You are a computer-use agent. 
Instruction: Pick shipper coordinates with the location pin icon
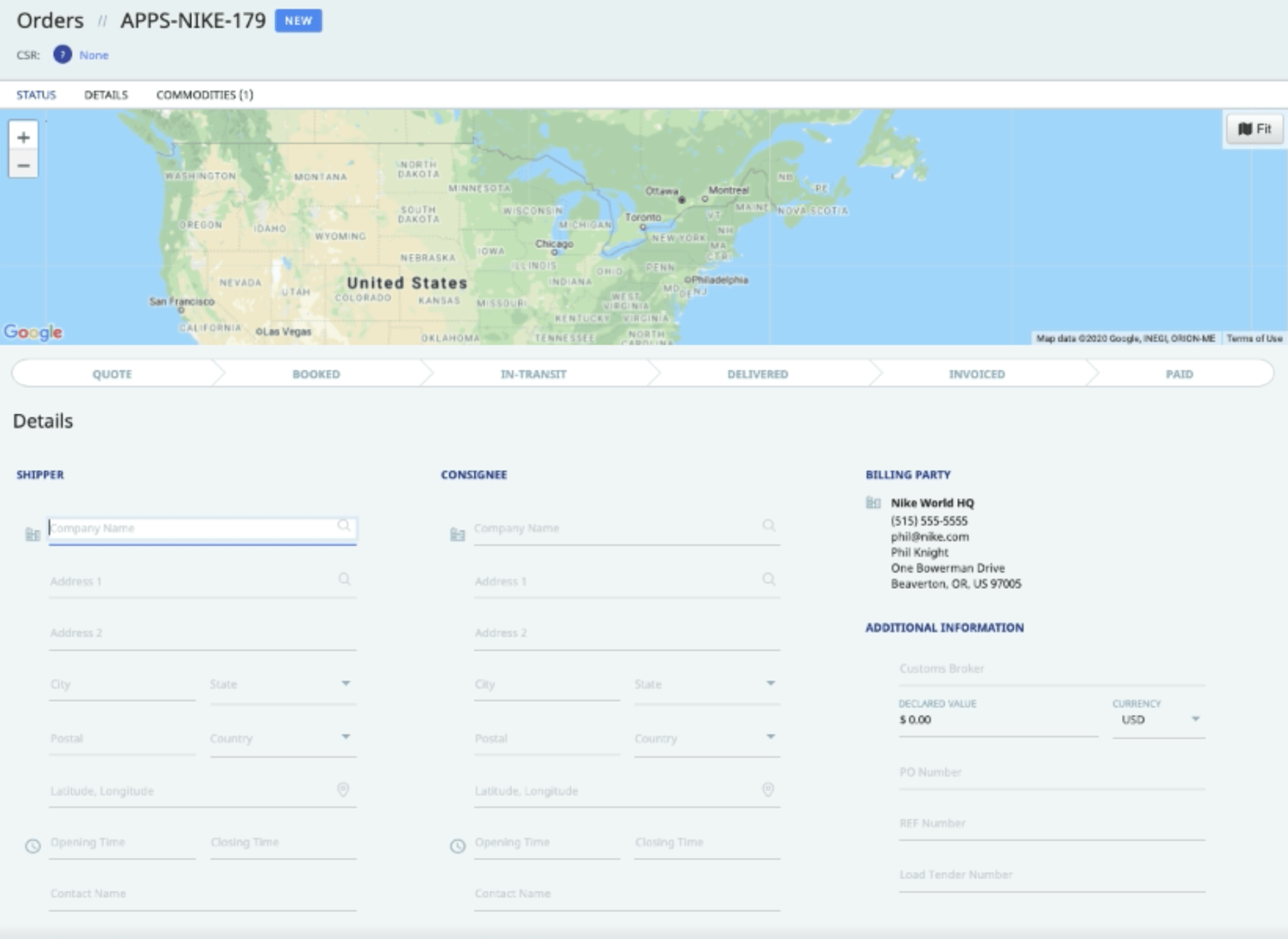point(343,790)
